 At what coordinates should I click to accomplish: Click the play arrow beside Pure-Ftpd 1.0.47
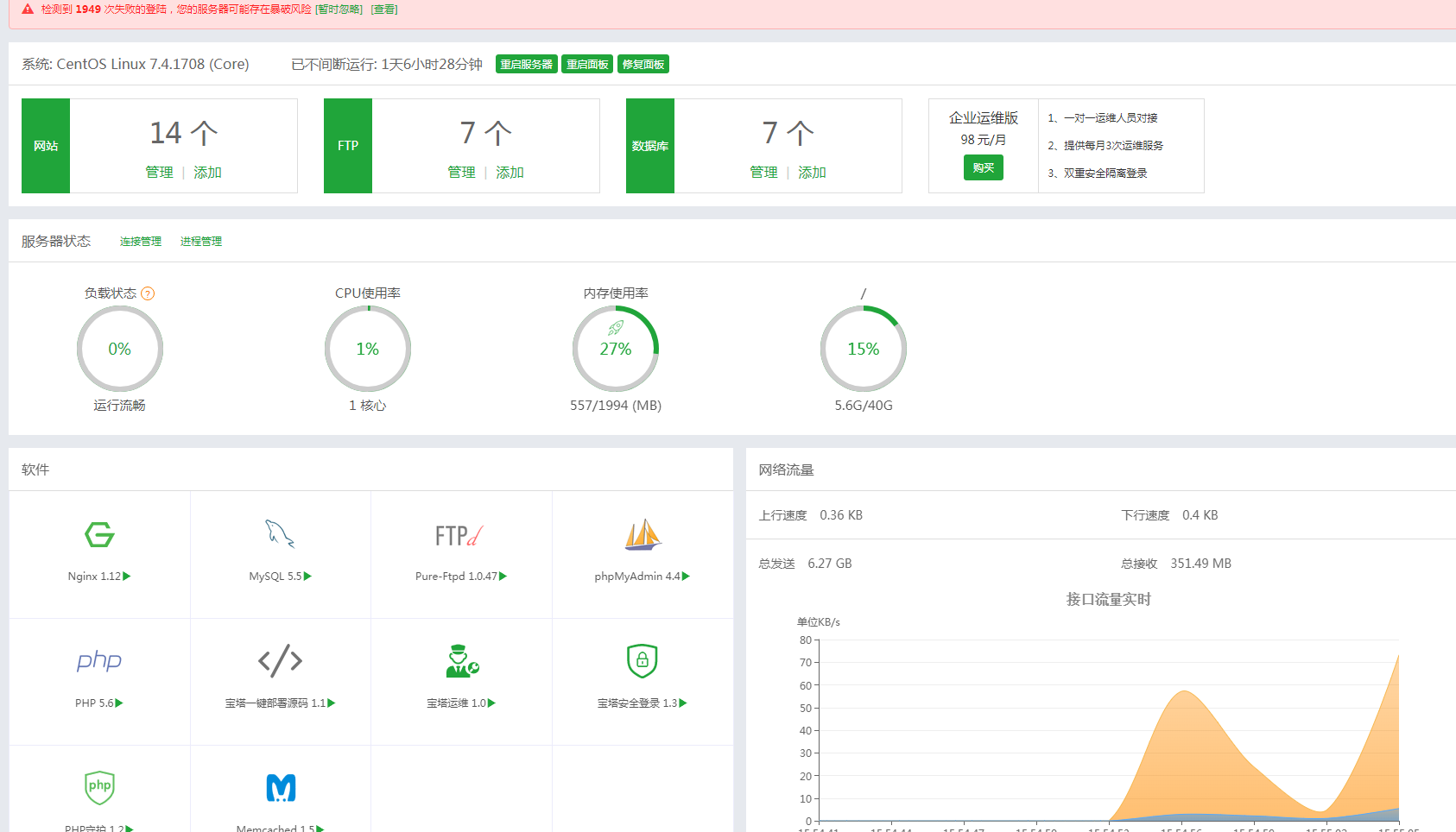pyautogui.click(x=503, y=577)
